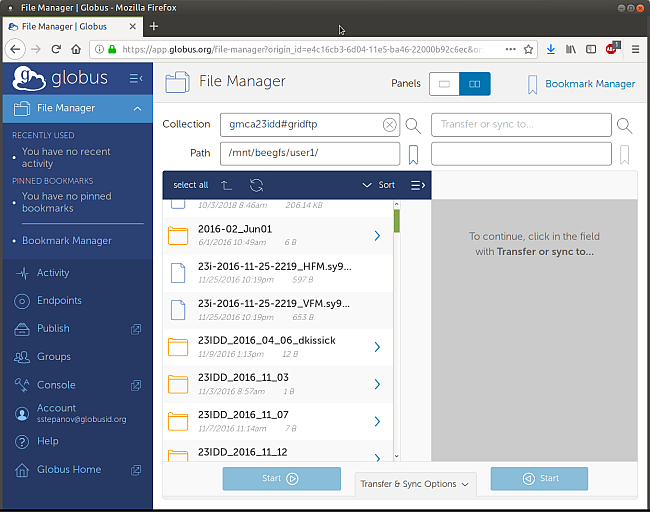Open the Groups page
The width and height of the screenshot is (650, 512).
(x=53, y=357)
